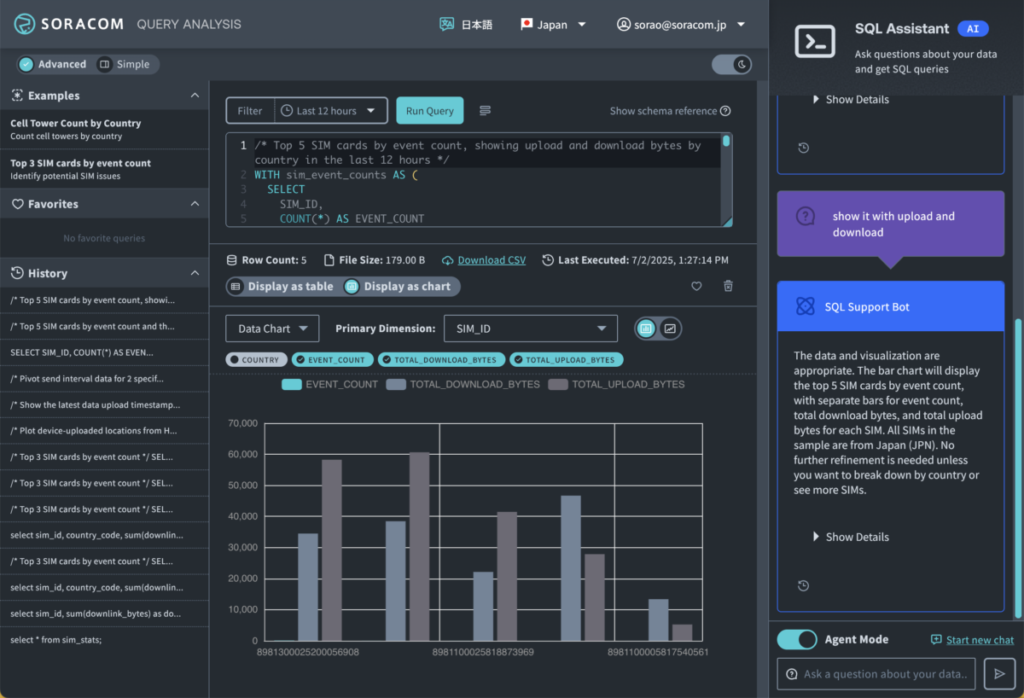1024x698 pixels.
Task: Switch from Advanced to Simple mode
Action: click(127, 63)
